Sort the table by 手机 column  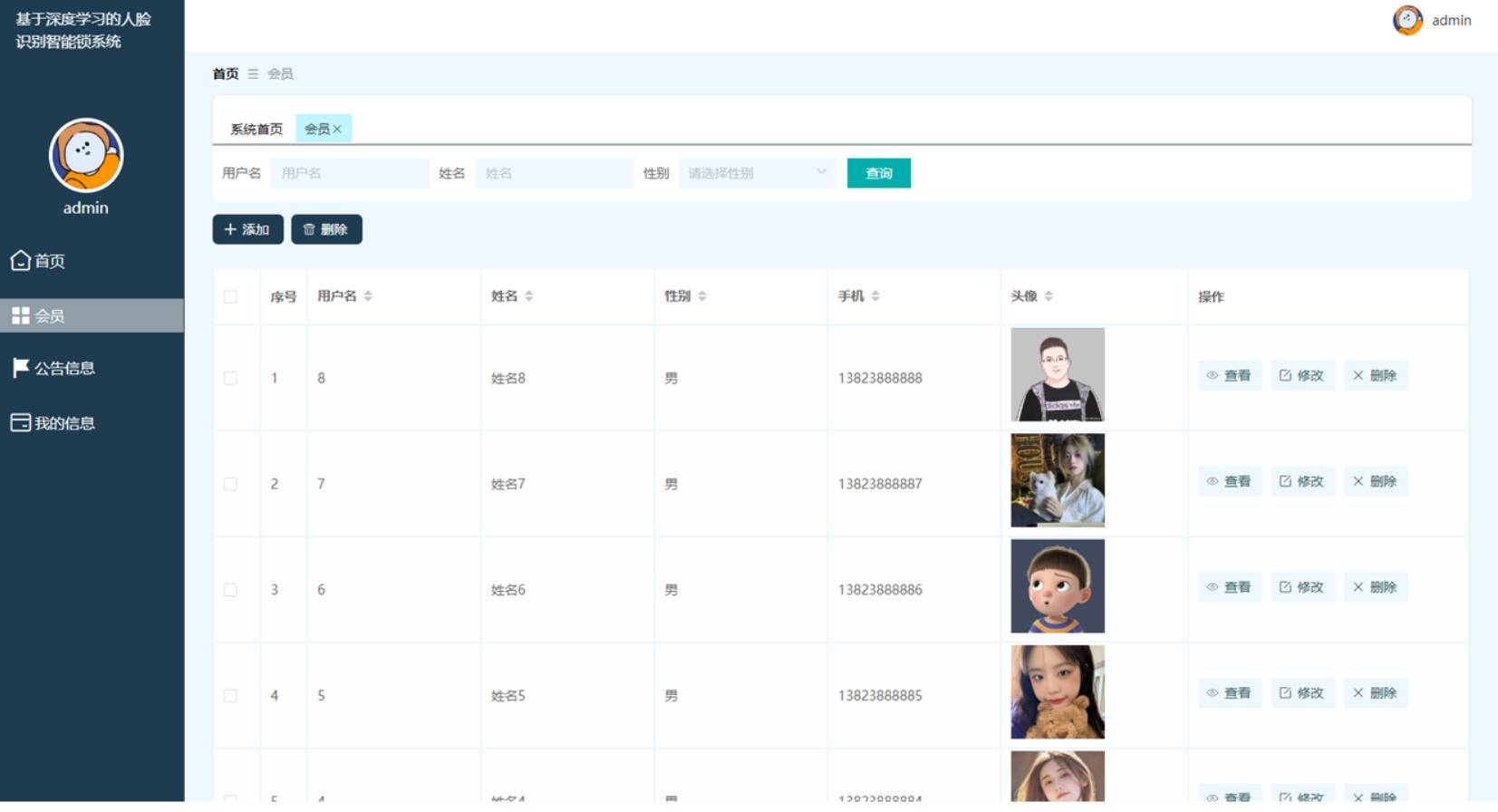pyautogui.click(x=875, y=296)
